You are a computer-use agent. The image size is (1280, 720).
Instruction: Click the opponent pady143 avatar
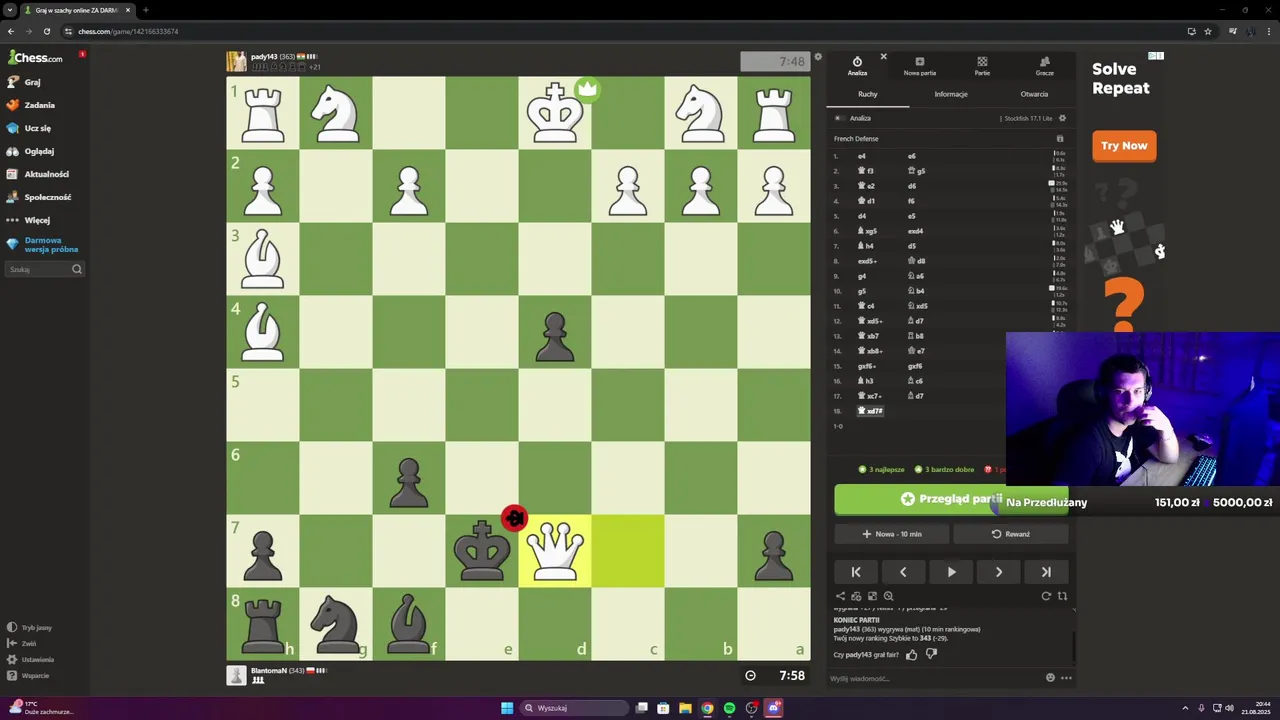pyautogui.click(x=236, y=61)
